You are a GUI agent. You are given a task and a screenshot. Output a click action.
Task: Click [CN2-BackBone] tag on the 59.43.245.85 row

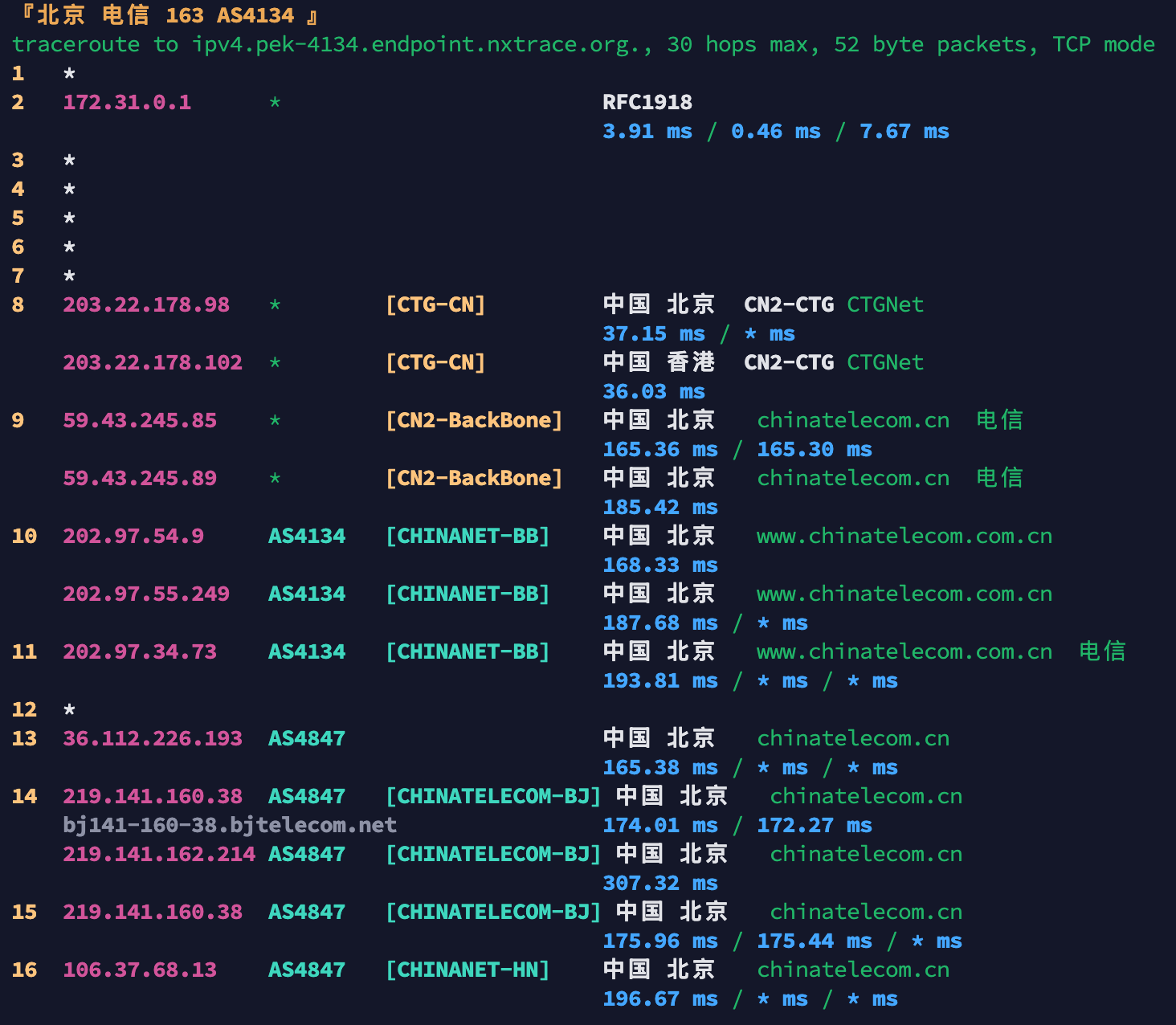(x=474, y=420)
